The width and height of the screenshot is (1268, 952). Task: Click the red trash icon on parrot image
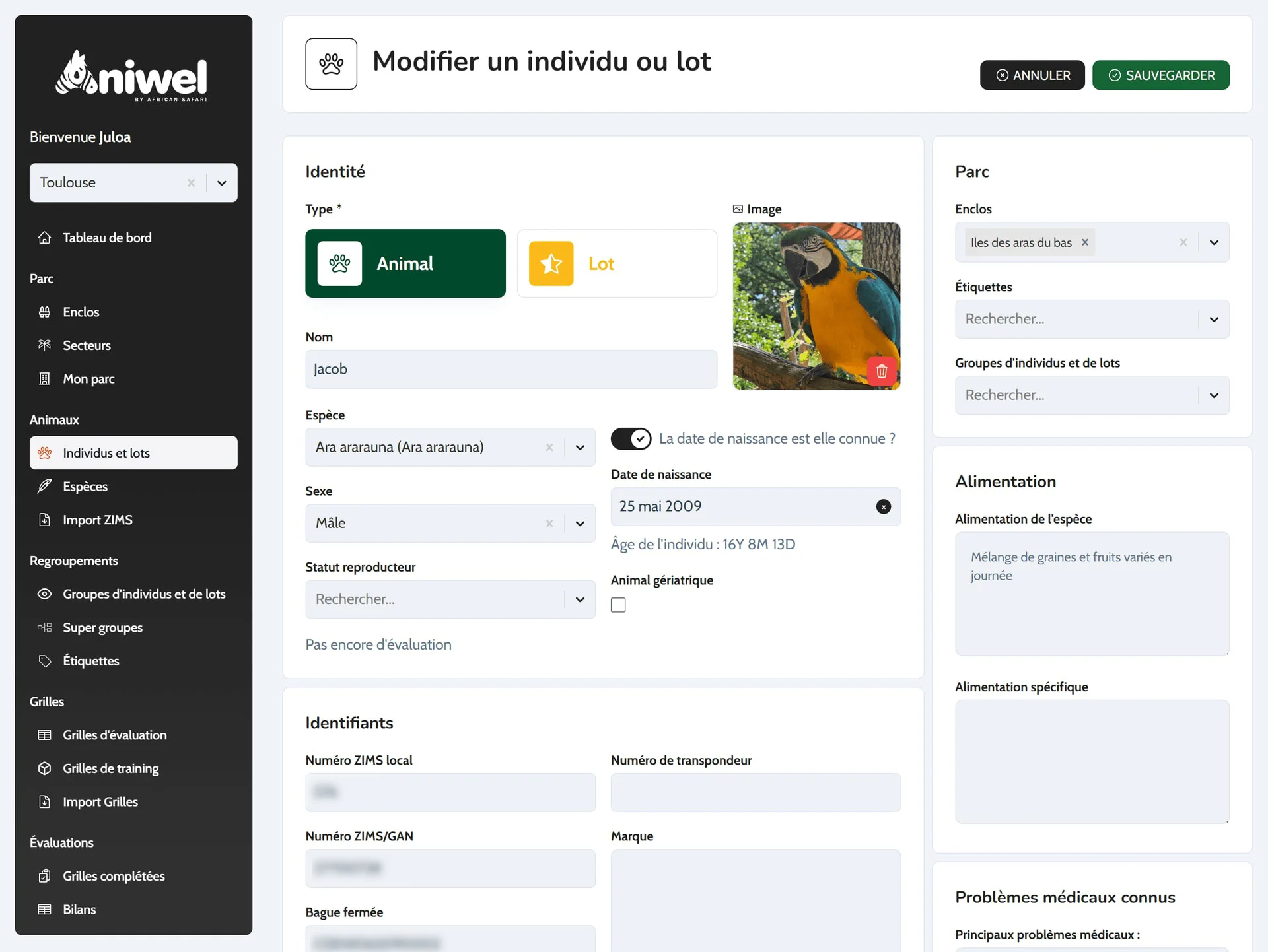coord(881,371)
